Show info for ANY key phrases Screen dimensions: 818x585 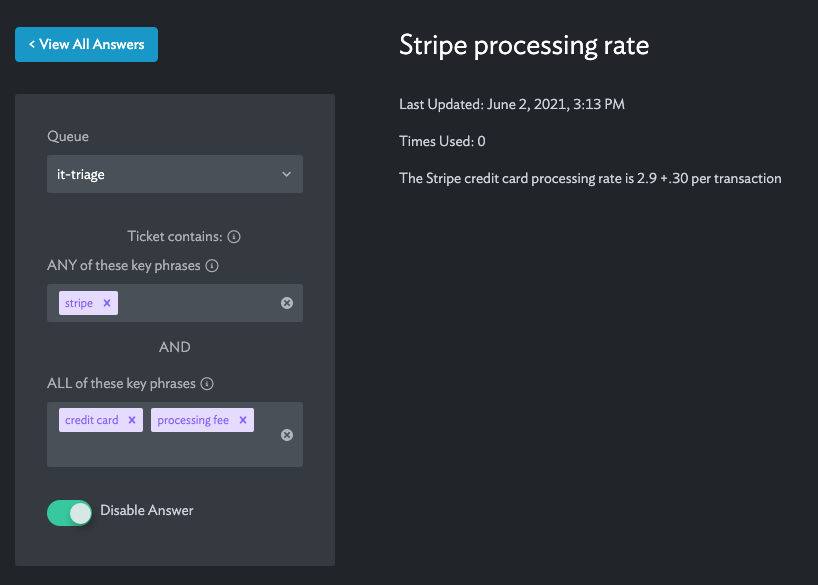(212, 266)
